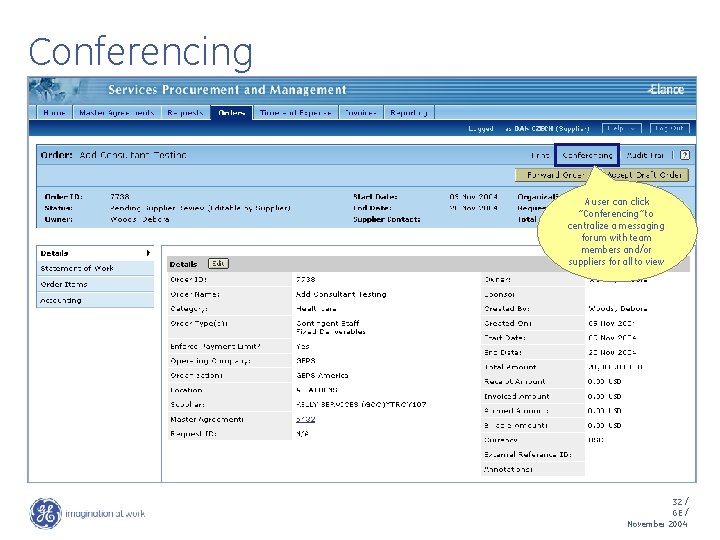This screenshot has width=720, height=540.
Task: Switch to the Reporting tab
Action: click(409, 112)
